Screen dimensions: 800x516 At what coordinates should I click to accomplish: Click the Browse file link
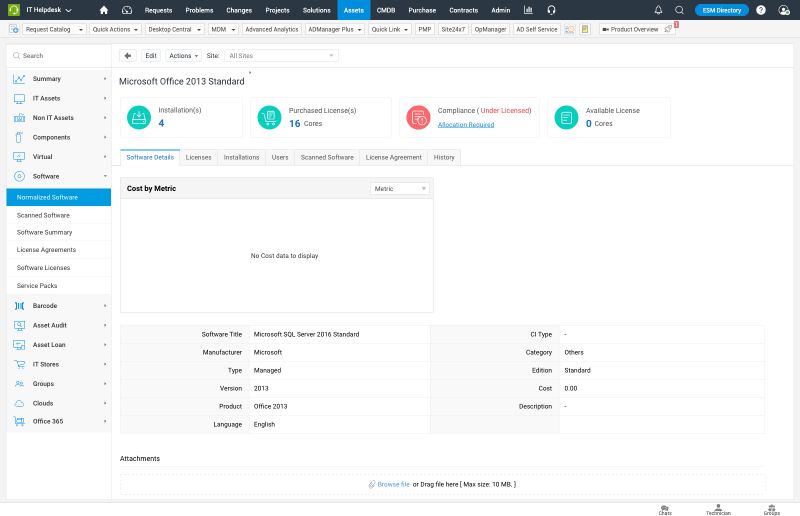point(393,484)
